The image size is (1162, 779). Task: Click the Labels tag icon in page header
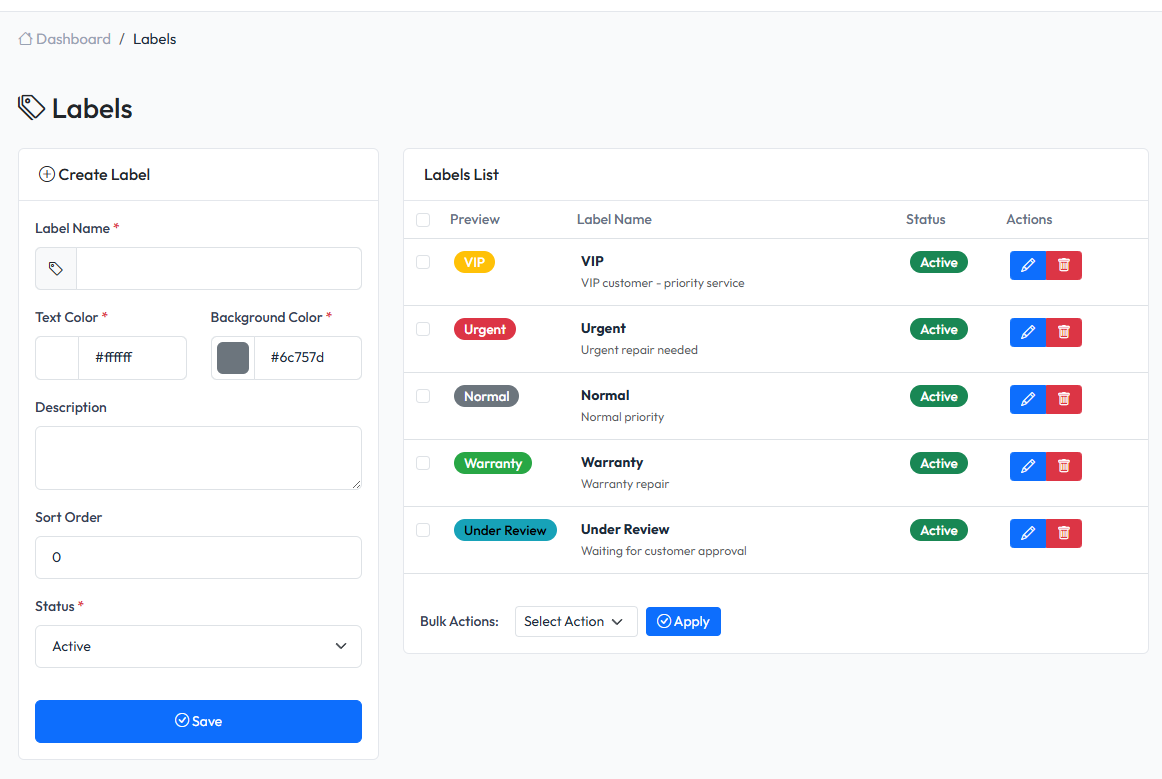(31, 108)
